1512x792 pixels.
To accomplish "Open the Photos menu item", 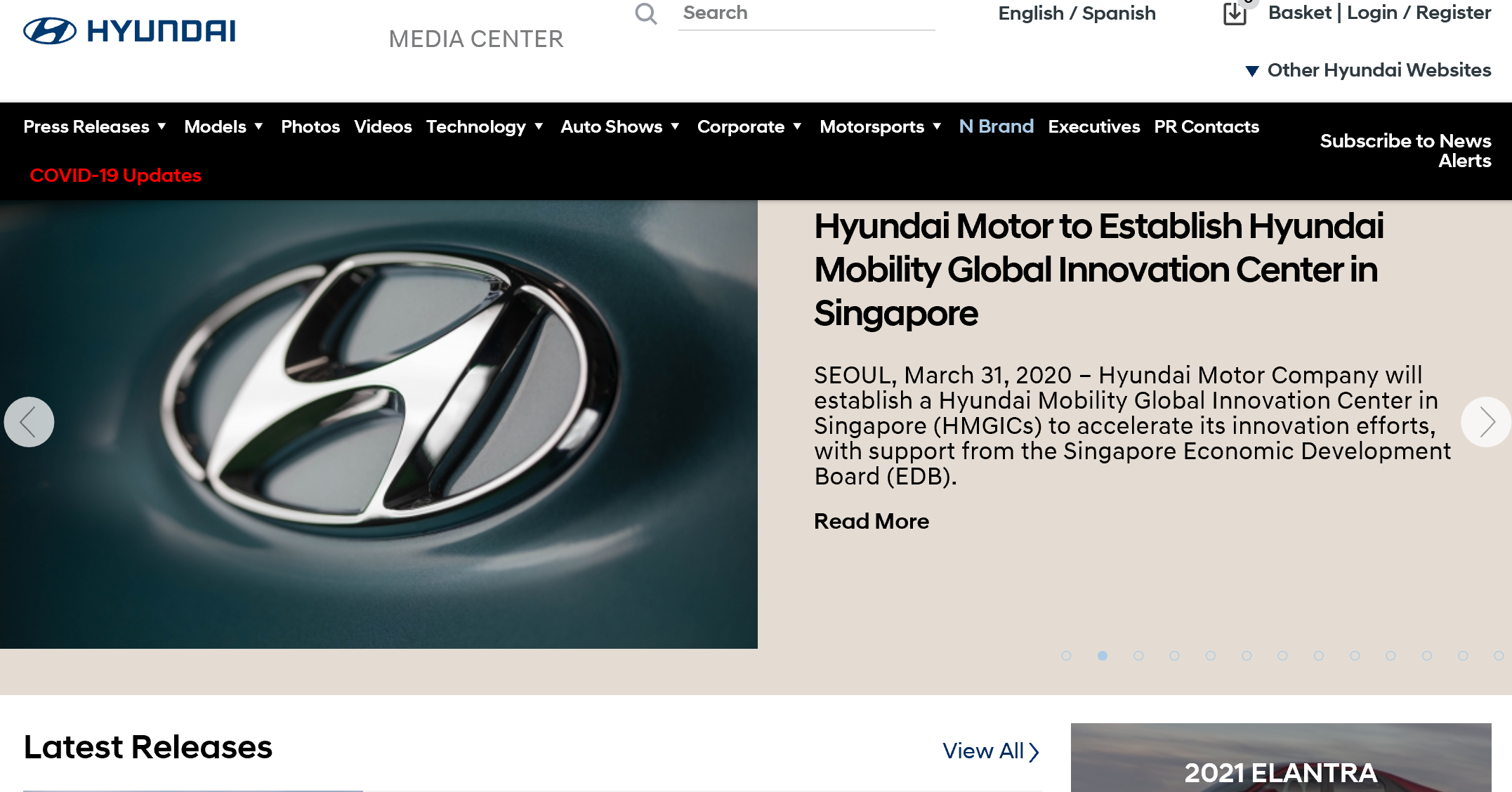I will pos(310,126).
